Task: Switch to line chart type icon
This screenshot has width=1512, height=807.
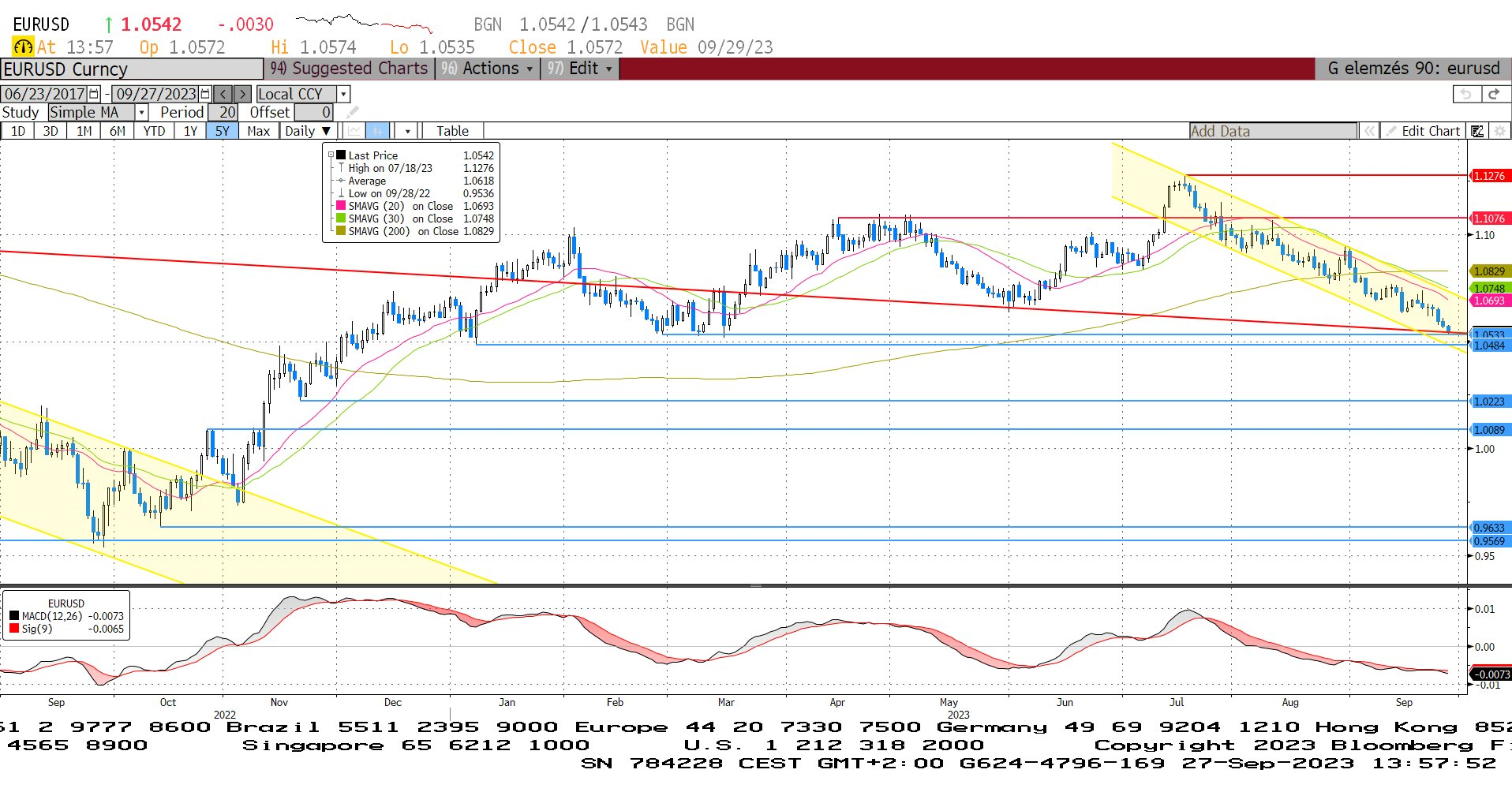Action: tap(355, 131)
